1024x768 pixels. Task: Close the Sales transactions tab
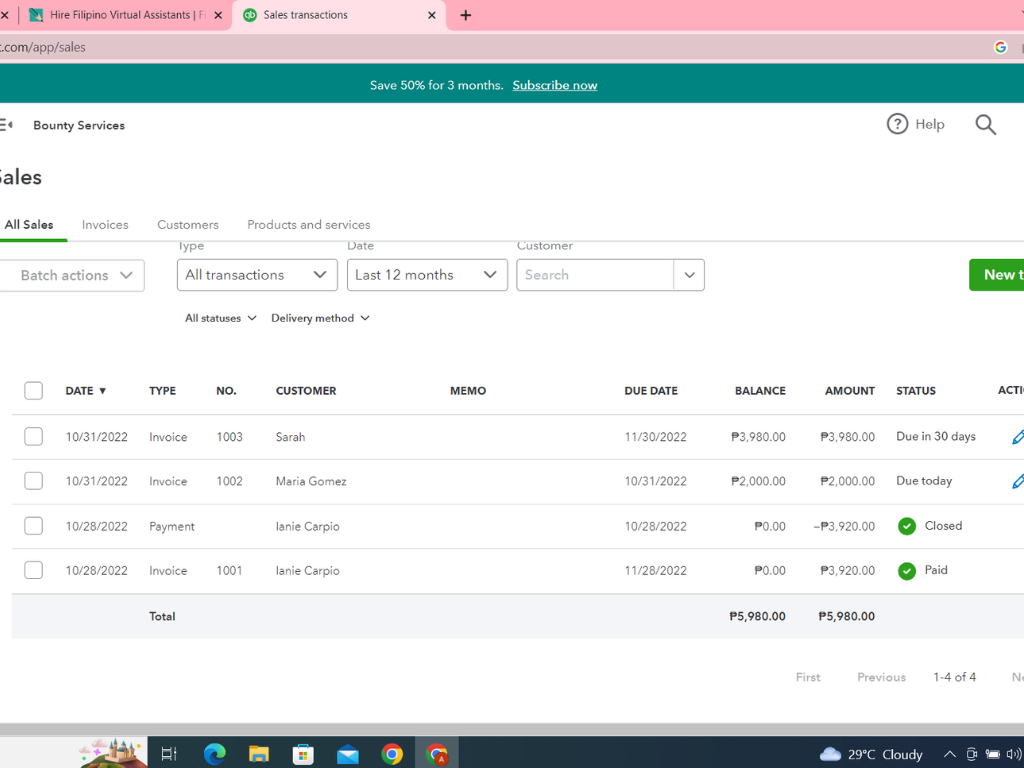point(432,15)
